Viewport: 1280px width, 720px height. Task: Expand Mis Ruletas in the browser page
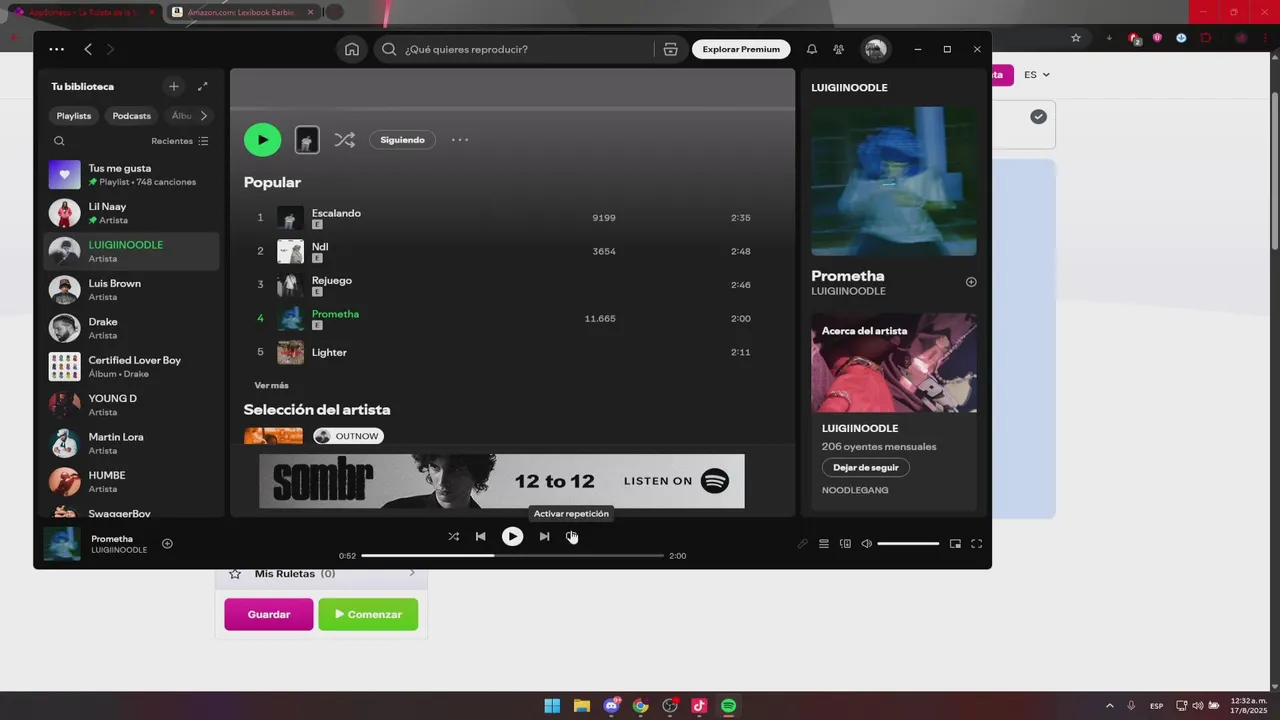pyautogui.click(x=321, y=574)
